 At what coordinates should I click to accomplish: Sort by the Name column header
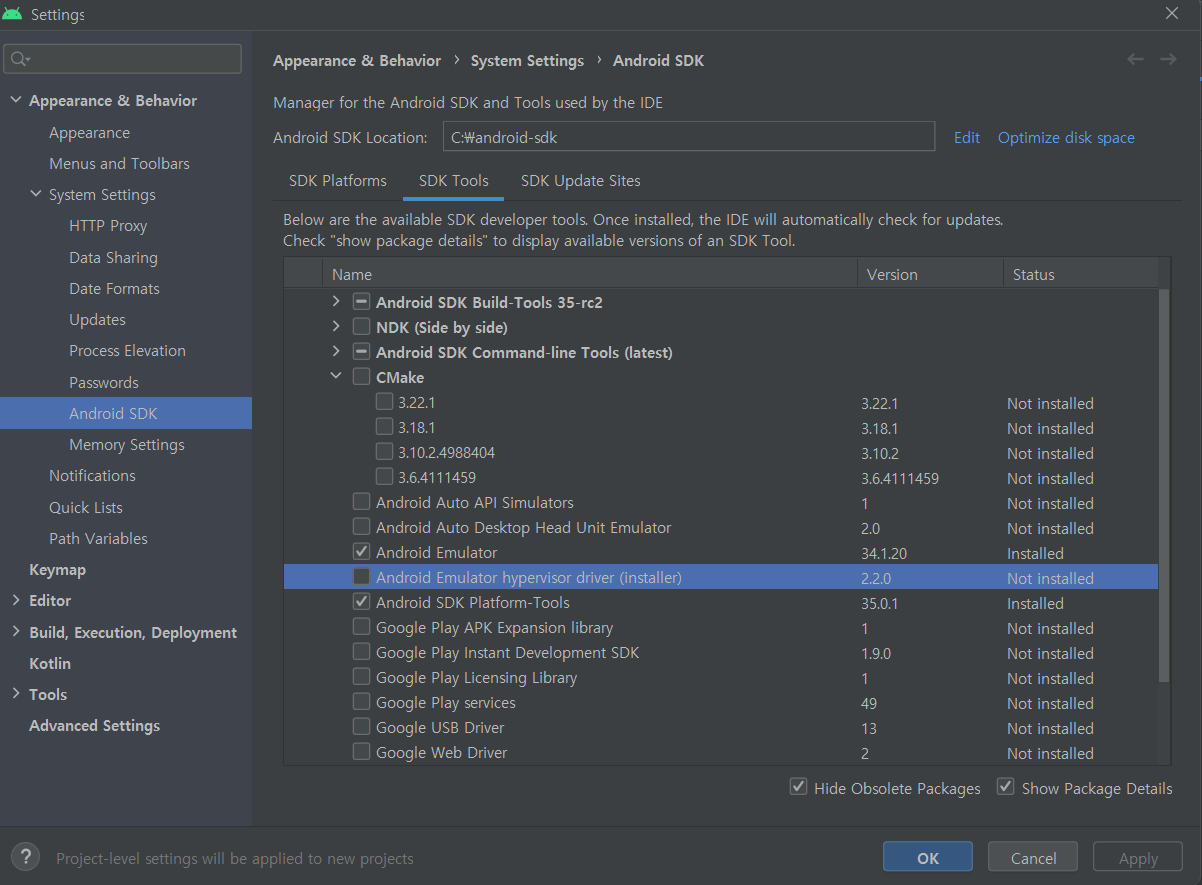(589, 274)
